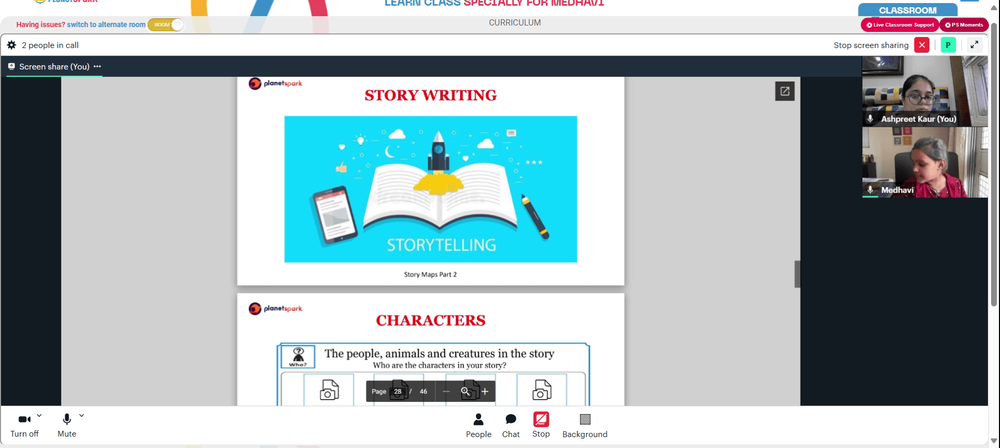Click microphone icon on Ashpreet Kaur tile
Screen dimensions: 1000x448
pos(870,119)
